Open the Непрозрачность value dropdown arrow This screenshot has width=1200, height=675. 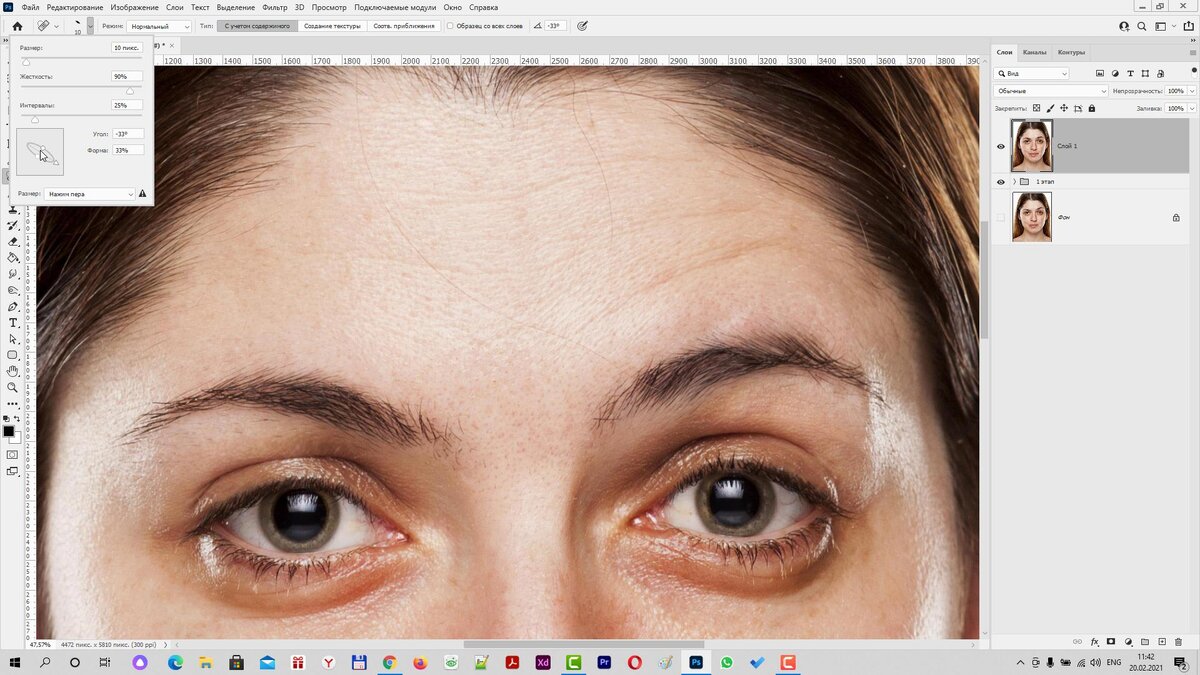(x=1190, y=91)
